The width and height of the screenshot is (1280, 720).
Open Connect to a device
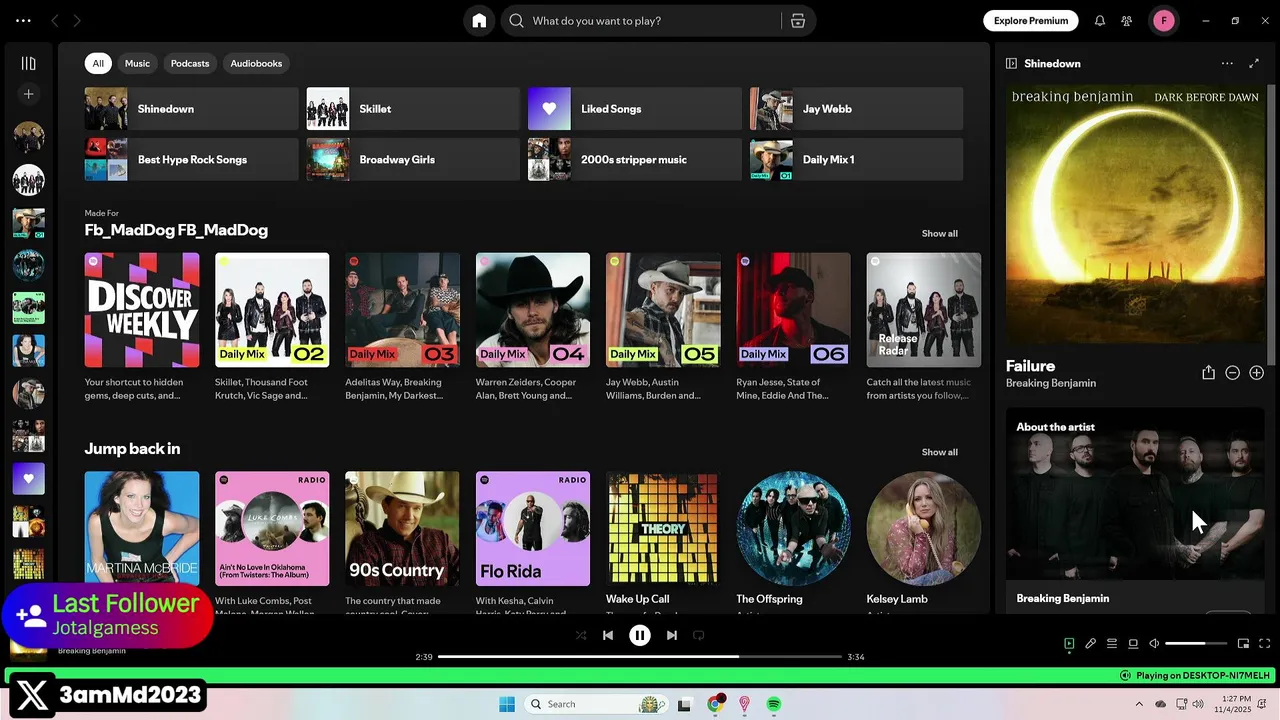[x=1133, y=644]
